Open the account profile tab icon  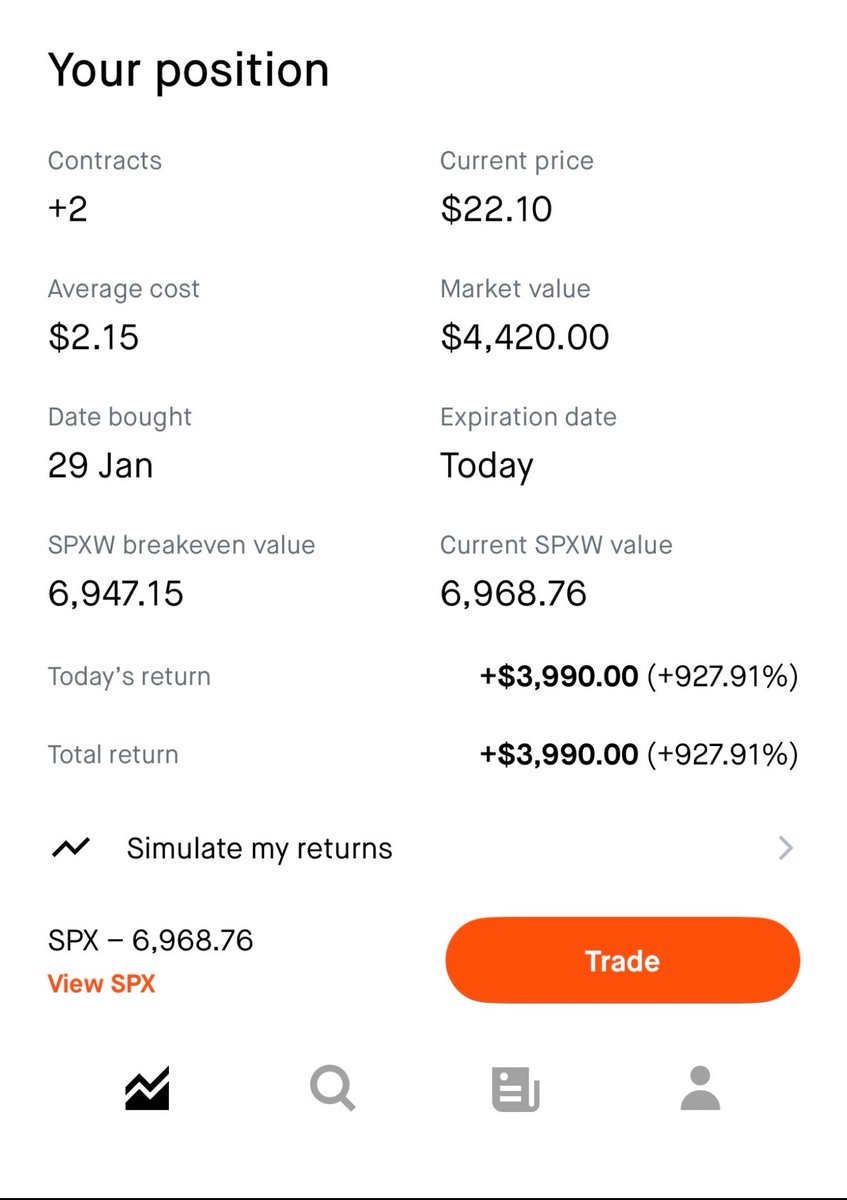click(700, 1088)
